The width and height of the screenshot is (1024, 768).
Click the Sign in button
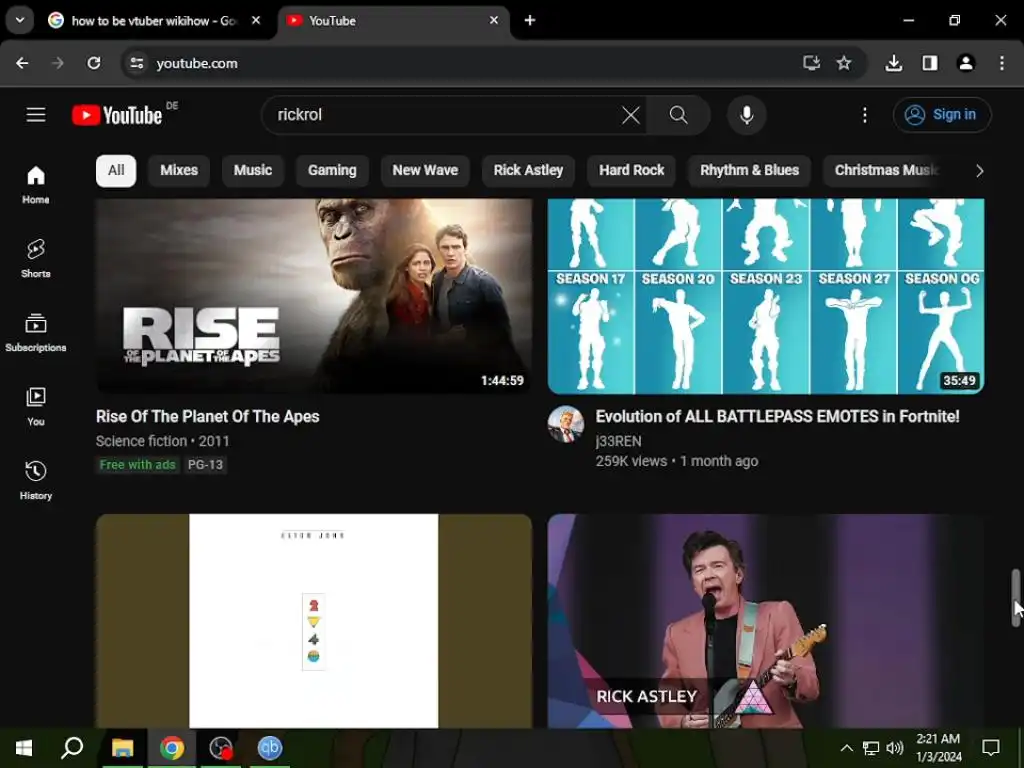pos(942,115)
